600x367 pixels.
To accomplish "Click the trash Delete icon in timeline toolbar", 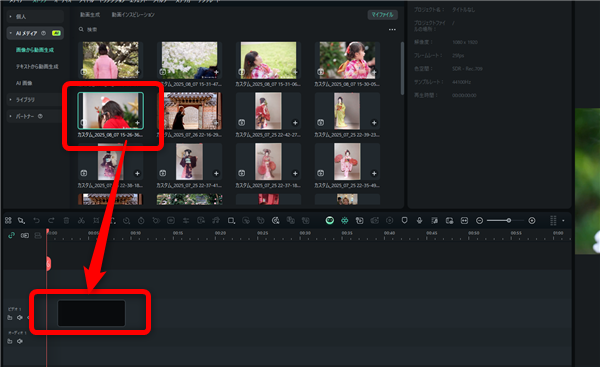I will click(66, 220).
